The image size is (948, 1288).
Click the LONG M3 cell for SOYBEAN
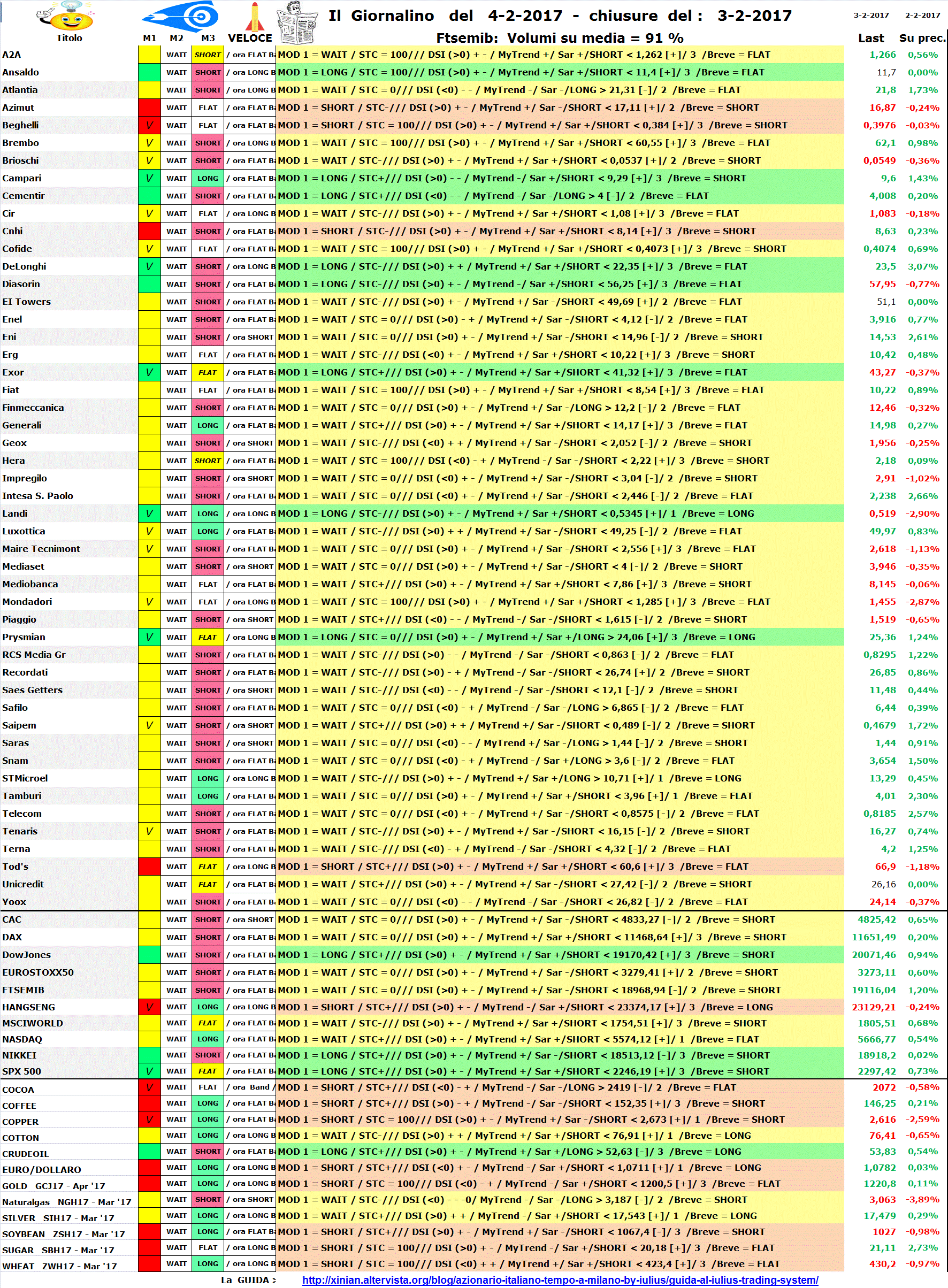click(x=208, y=1232)
